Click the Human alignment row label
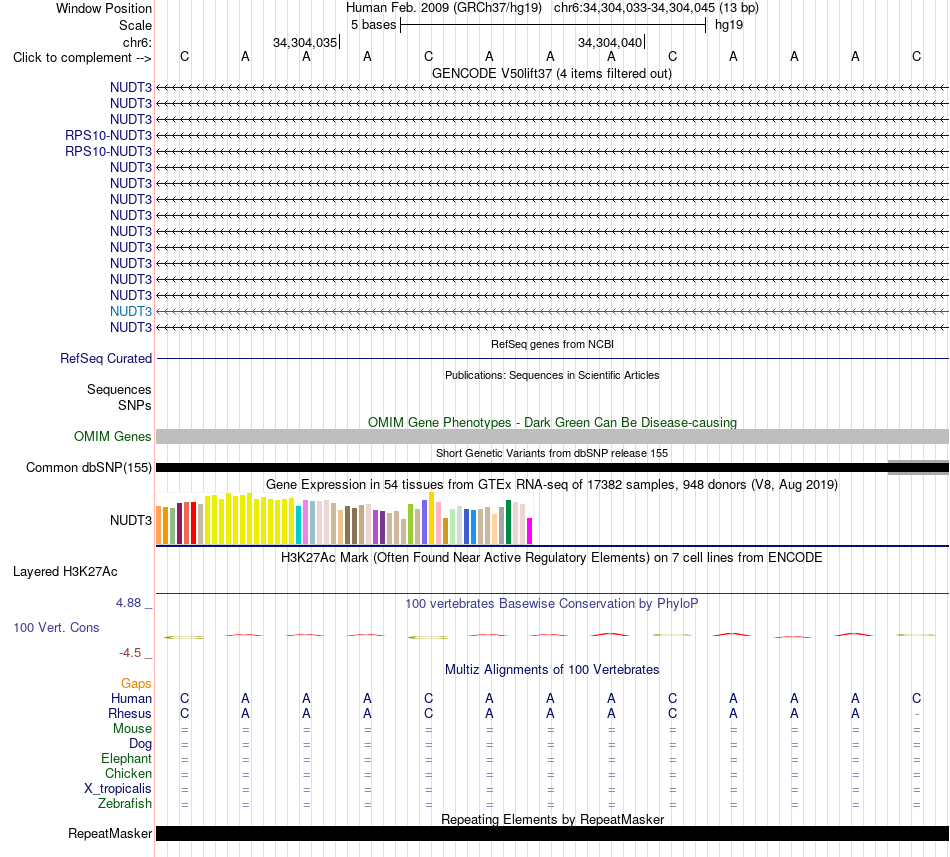The width and height of the screenshot is (950, 857). click(131, 698)
